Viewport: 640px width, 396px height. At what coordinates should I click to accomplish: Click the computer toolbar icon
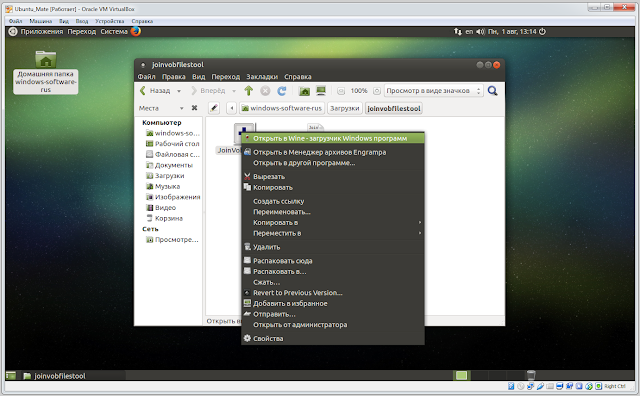pos(321,91)
